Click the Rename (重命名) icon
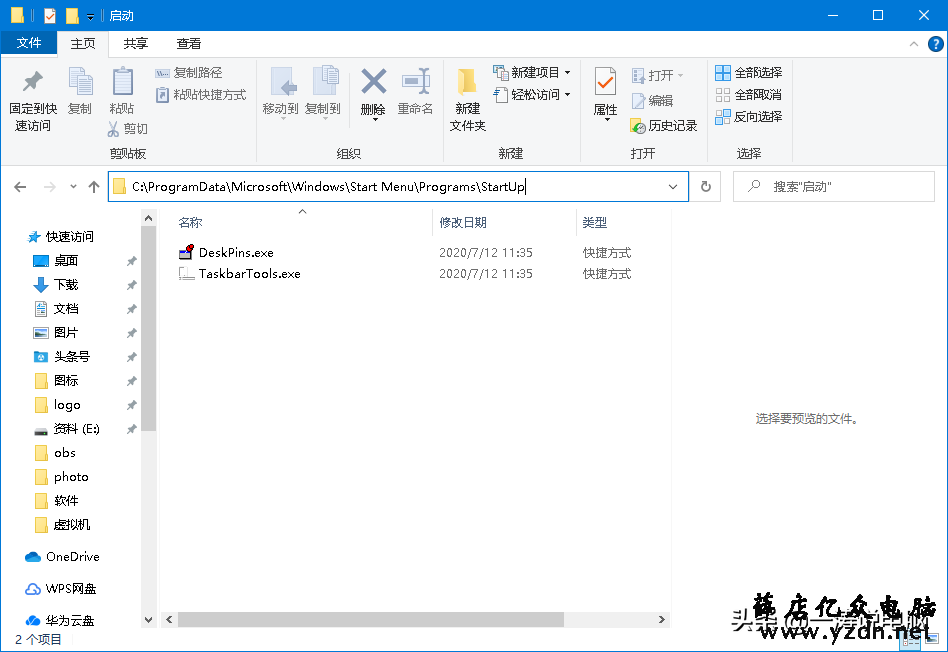This screenshot has width=948, height=652. [415, 82]
